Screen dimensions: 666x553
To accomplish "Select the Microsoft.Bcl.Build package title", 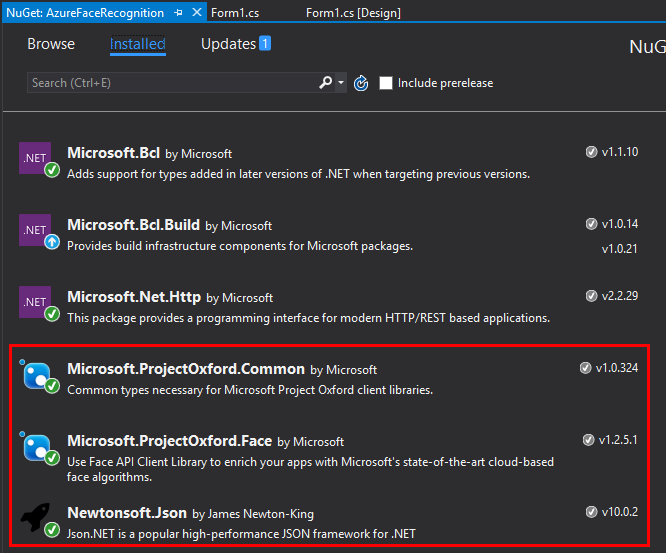I will 133,225.
